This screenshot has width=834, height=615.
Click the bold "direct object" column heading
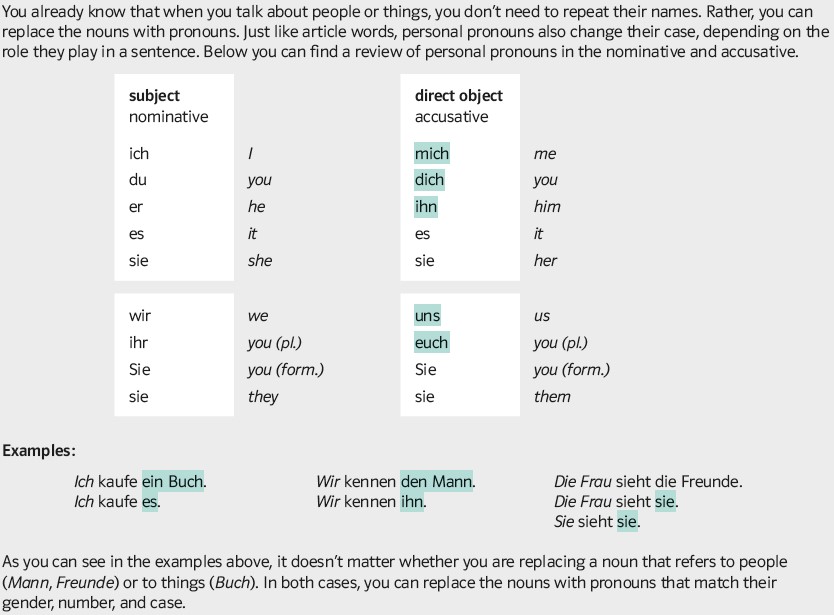459,96
